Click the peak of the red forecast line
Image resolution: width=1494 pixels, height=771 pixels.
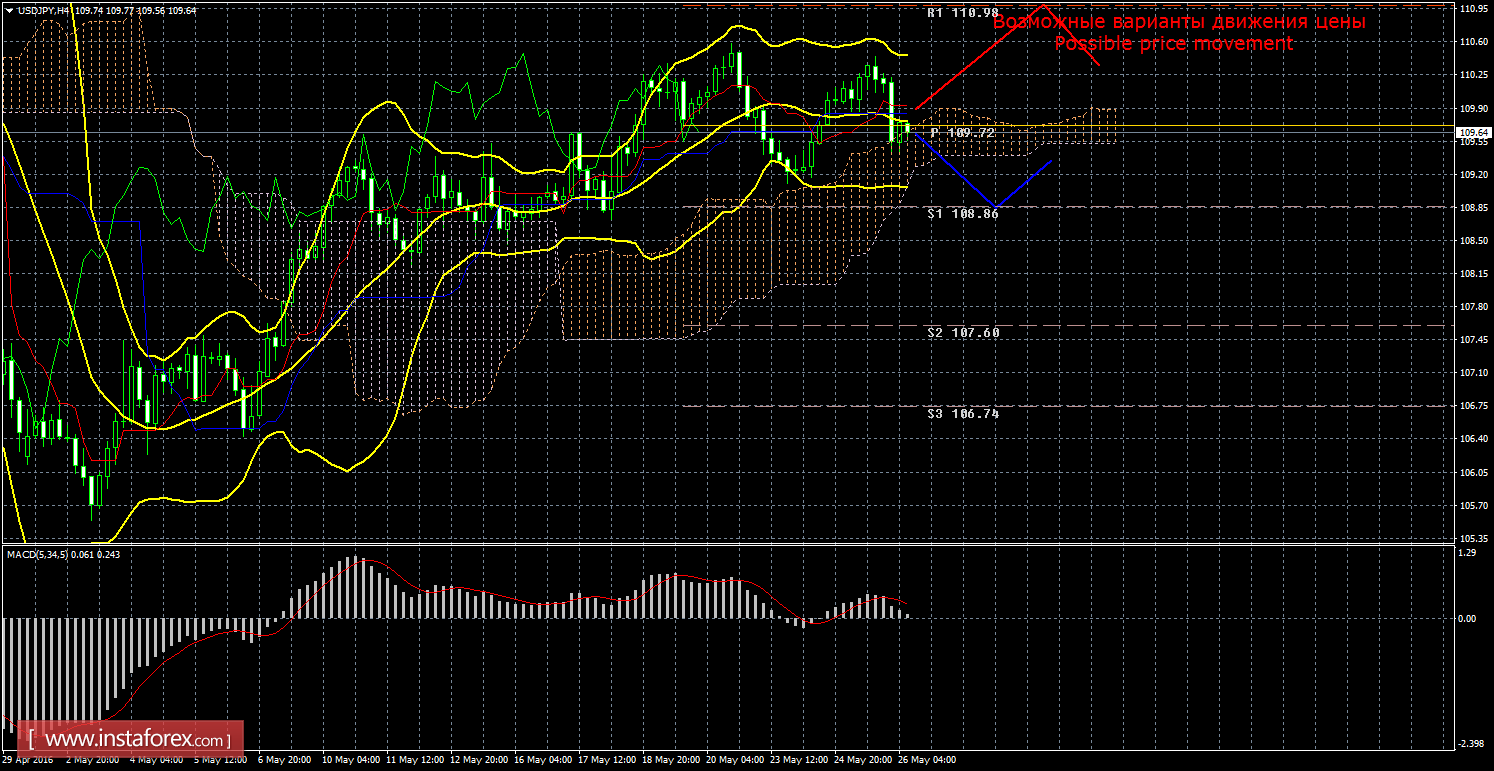click(x=1044, y=5)
